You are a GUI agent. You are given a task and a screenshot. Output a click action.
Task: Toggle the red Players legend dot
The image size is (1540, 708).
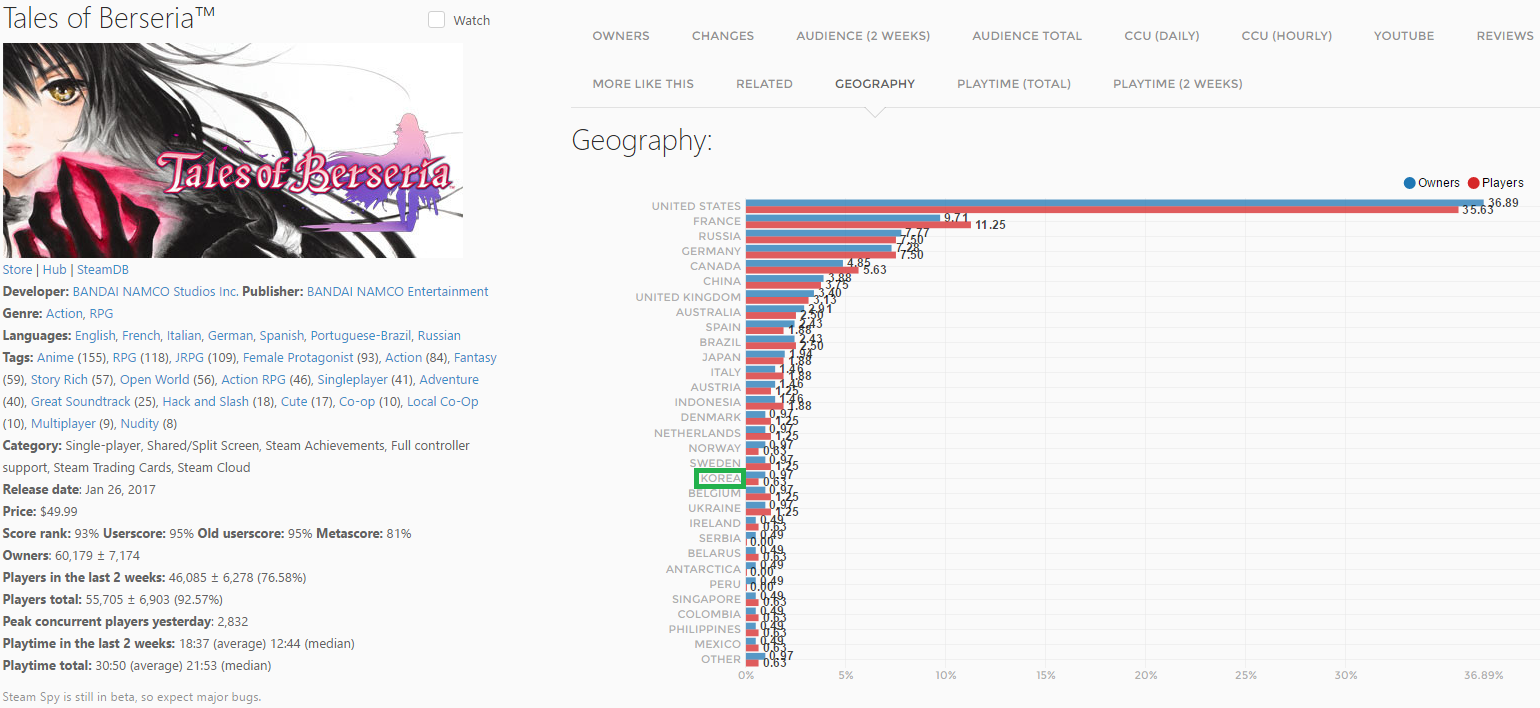tap(1473, 183)
